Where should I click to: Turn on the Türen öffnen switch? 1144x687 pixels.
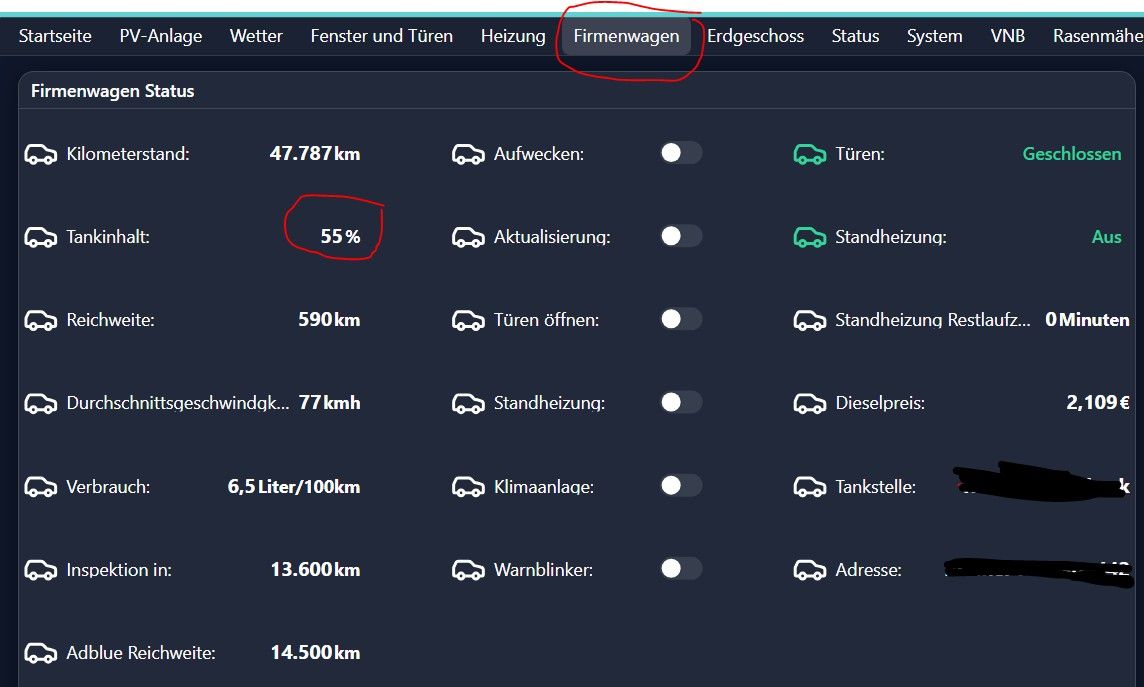[x=680, y=319]
